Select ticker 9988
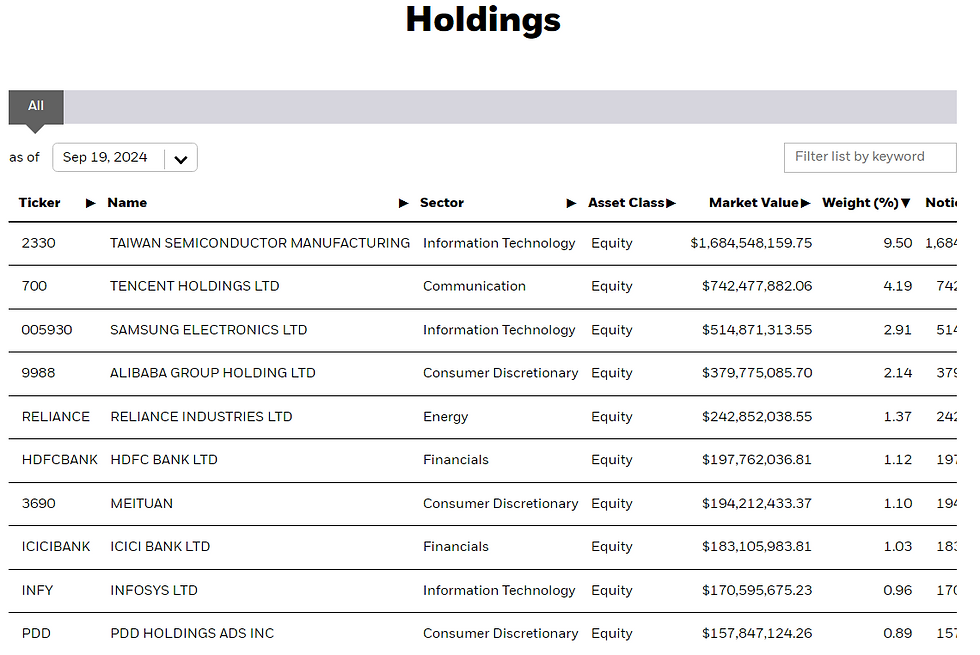 (39, 373)
